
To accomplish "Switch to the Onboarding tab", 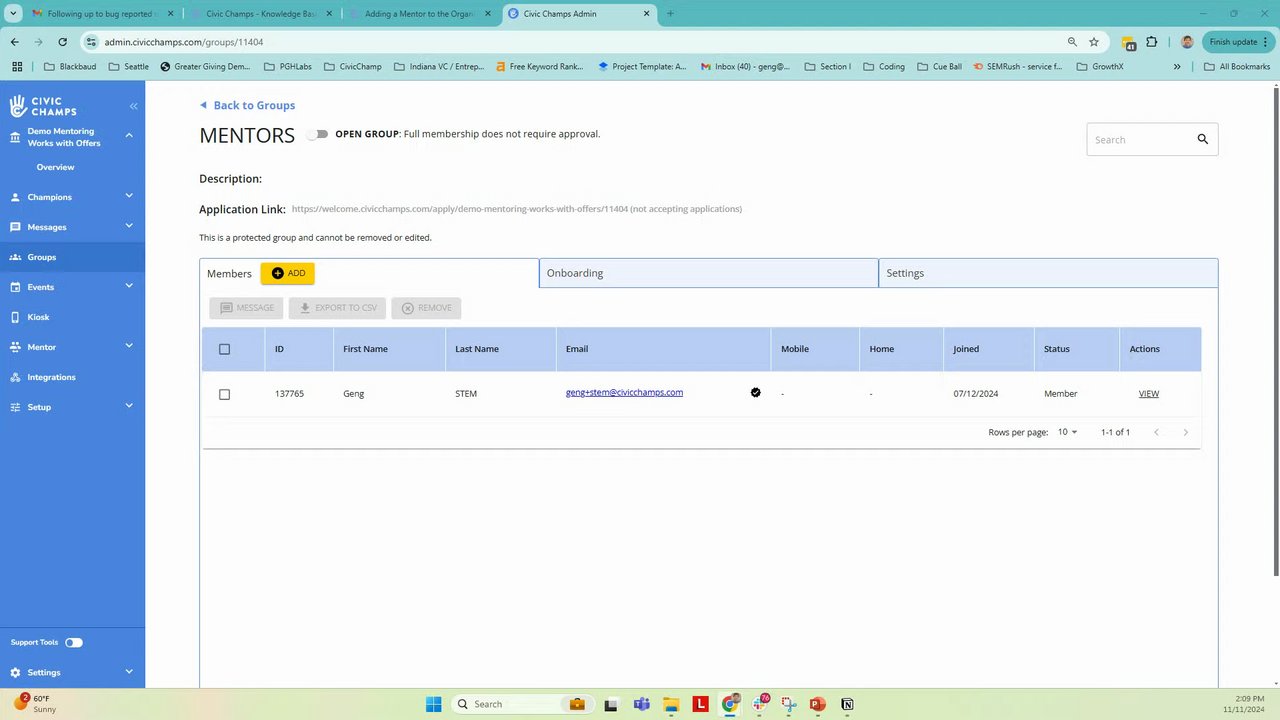I will point(709,273).
